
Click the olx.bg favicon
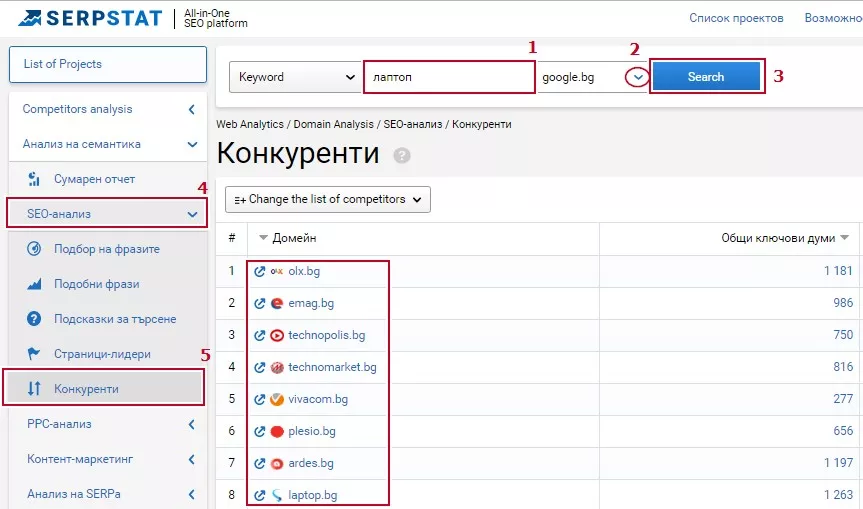pyautogui.click(x=277, y=271)
